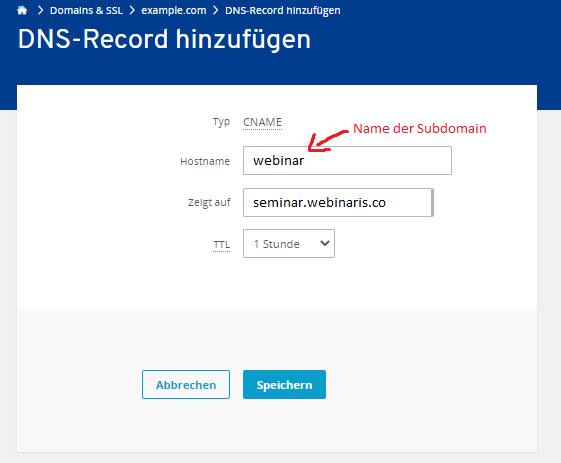Click the CNAME record type text
561x463 pixels.
click(263, 122)
